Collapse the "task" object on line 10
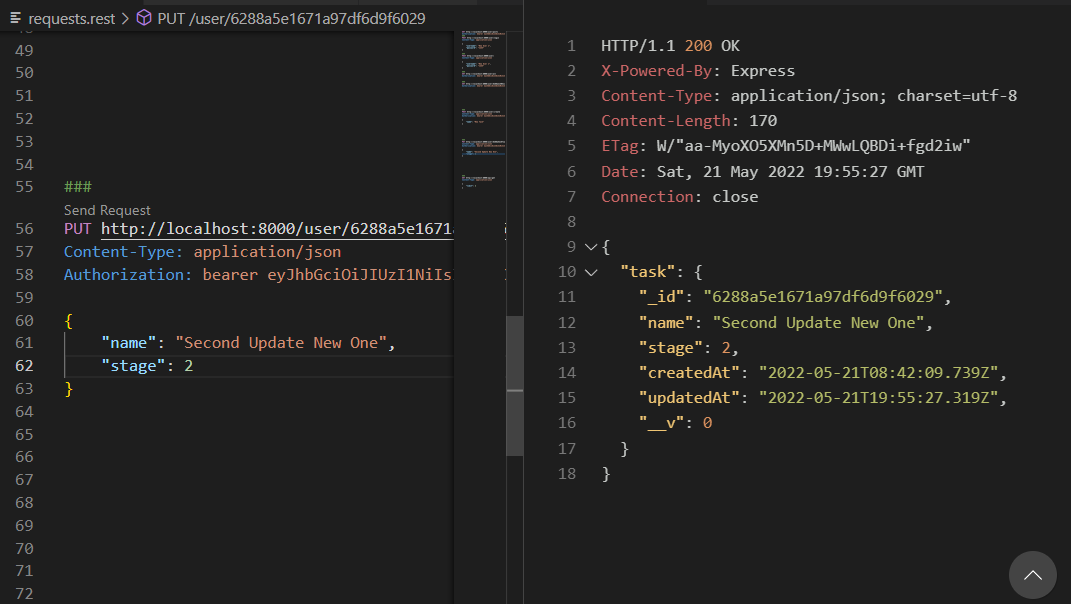 click(592, 272)
